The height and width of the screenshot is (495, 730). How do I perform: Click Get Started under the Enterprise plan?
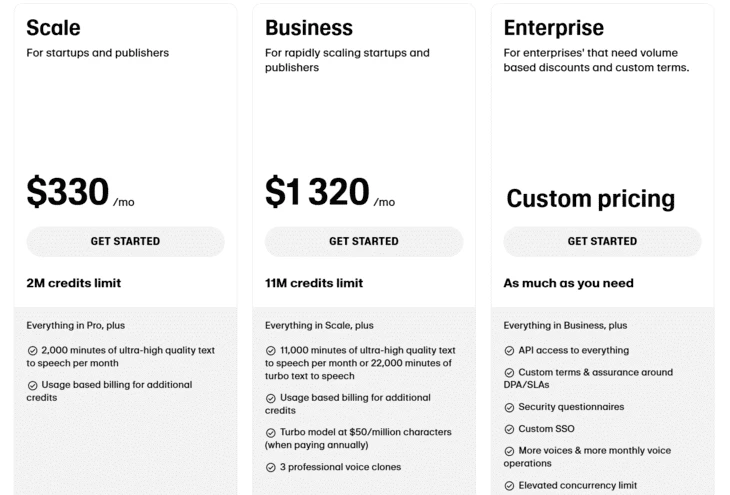[x=602, y=241]
